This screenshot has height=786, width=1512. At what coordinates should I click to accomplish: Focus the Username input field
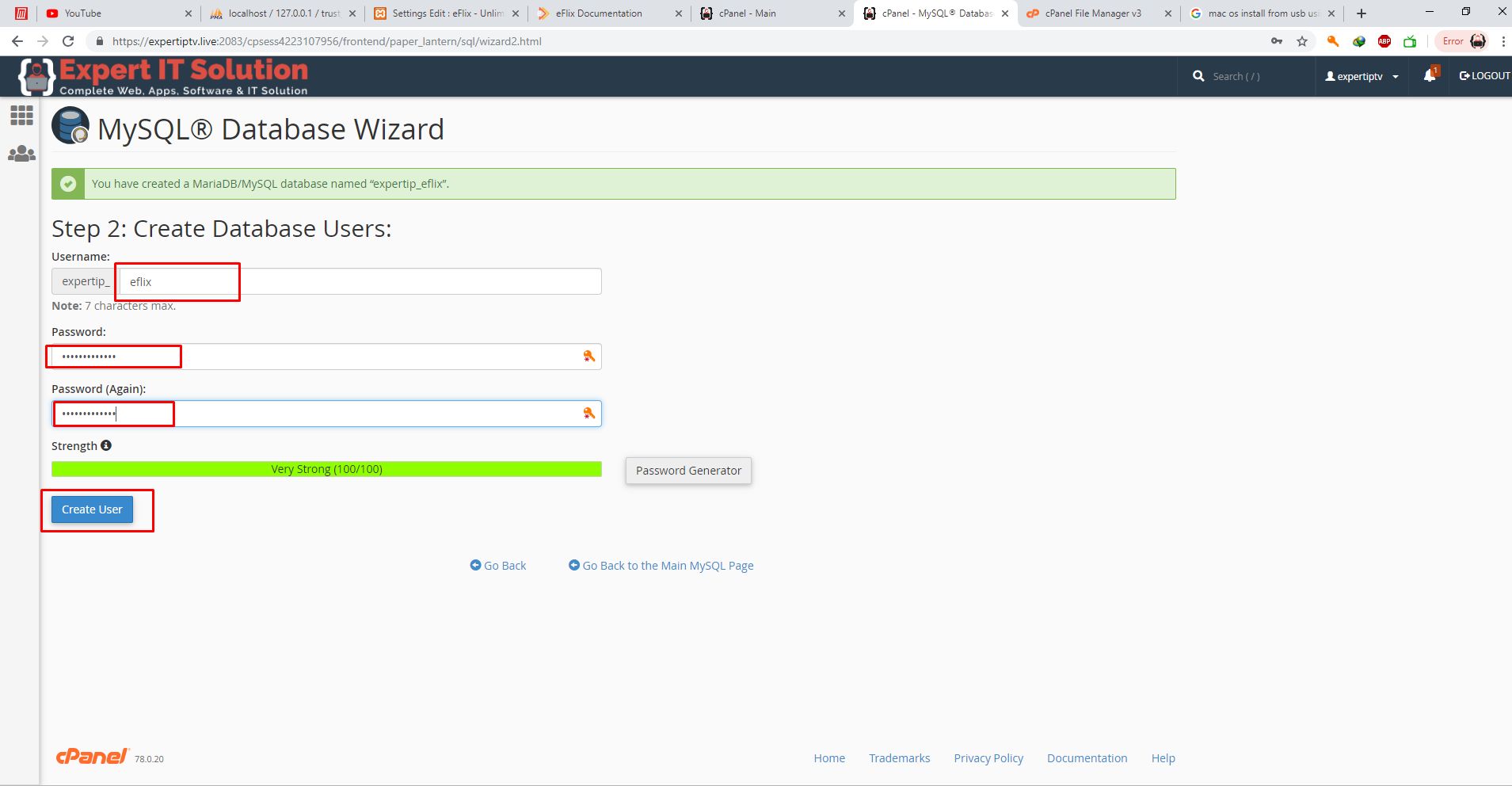click(360, 281)
